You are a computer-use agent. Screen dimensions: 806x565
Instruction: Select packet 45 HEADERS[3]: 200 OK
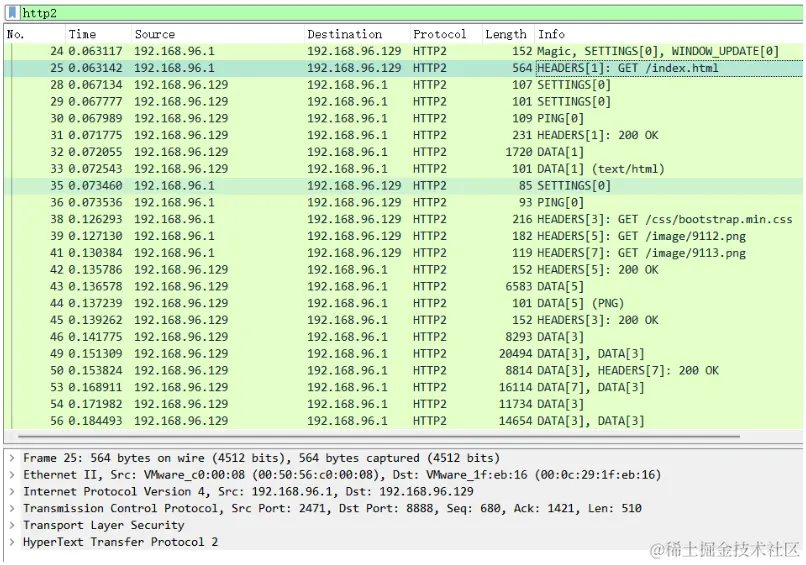(403, 320)
